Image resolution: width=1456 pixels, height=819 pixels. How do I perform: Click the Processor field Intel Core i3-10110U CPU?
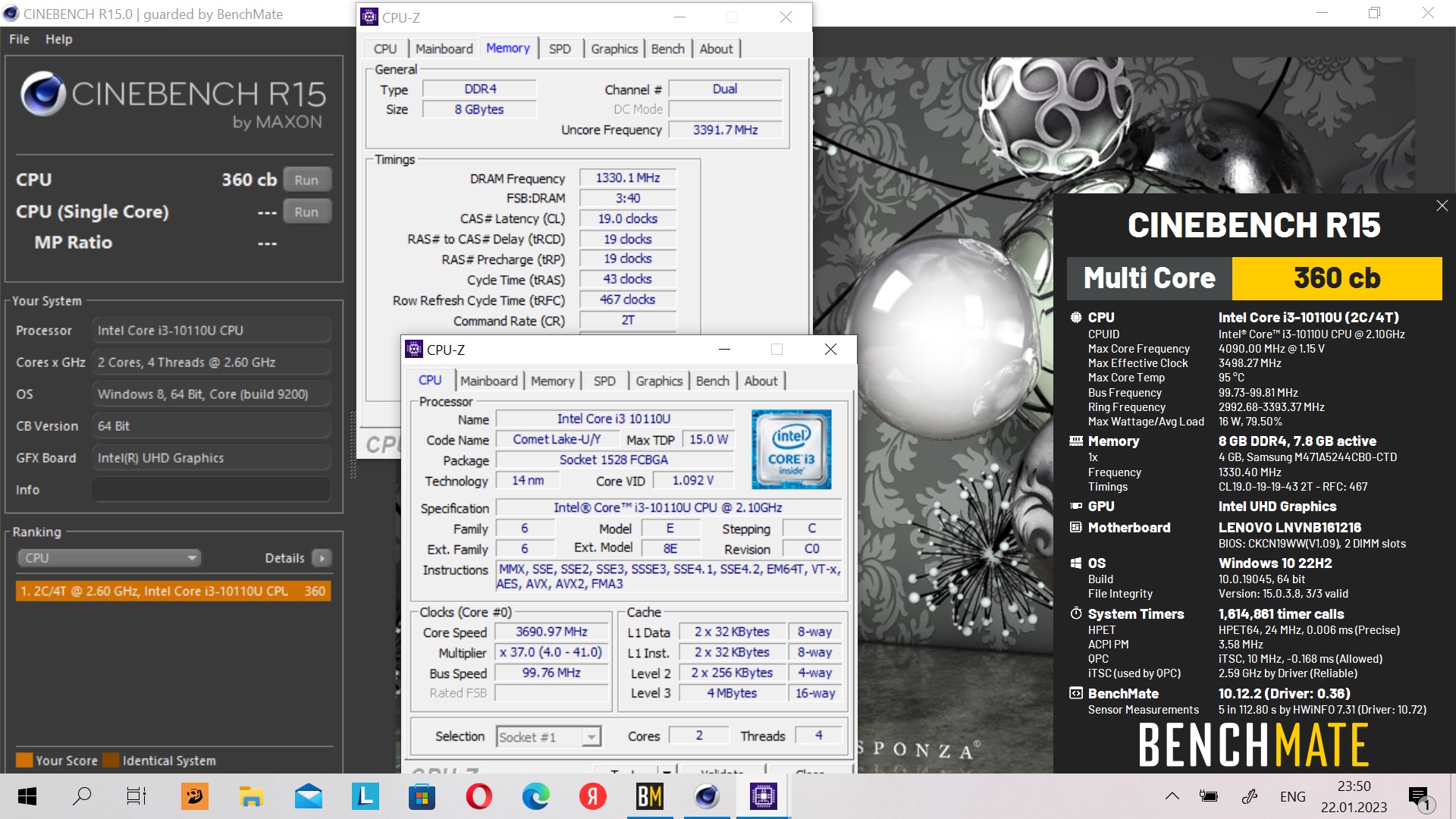[212, 331]
